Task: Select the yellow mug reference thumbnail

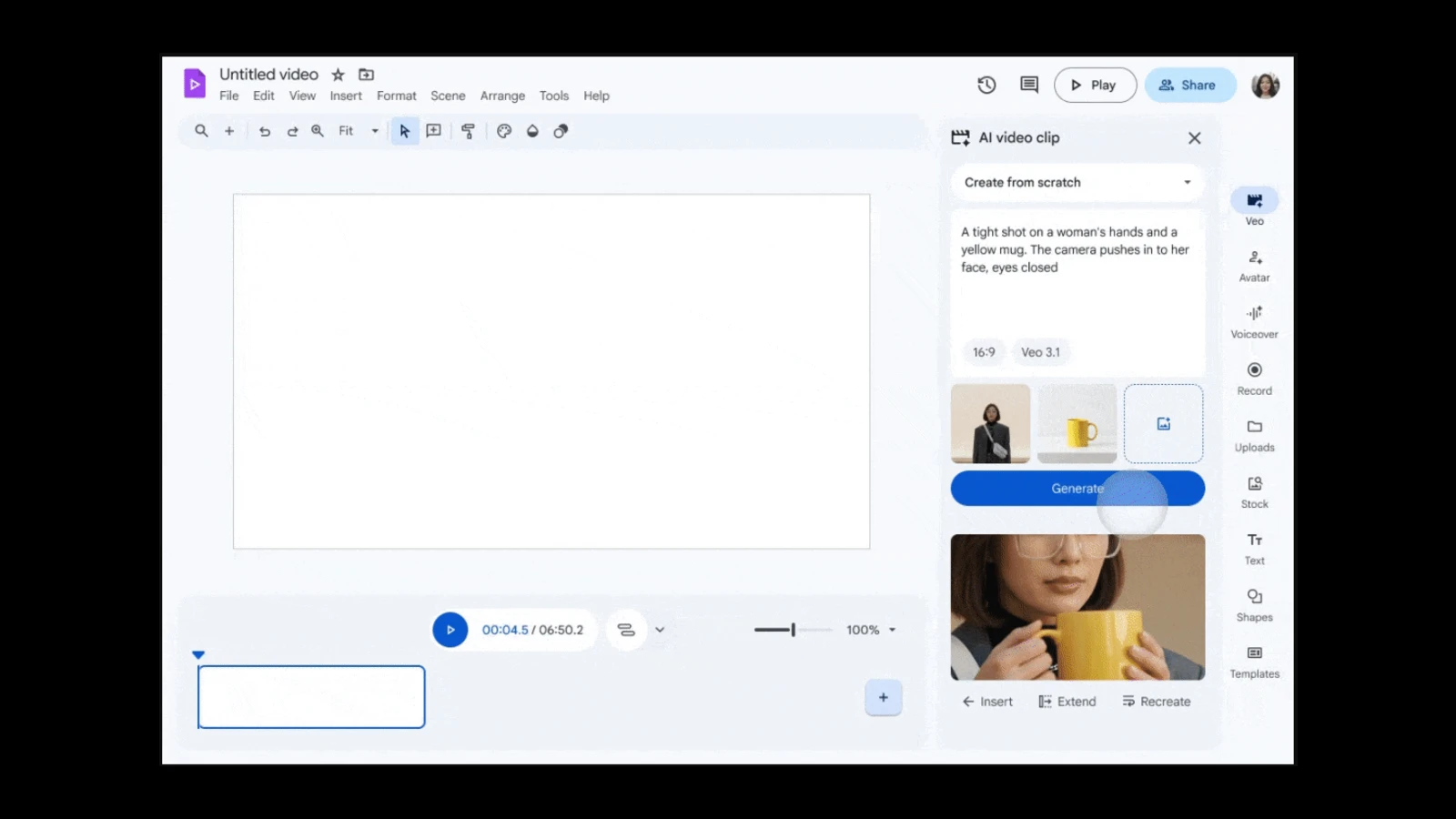Action: coord(1077,424)
